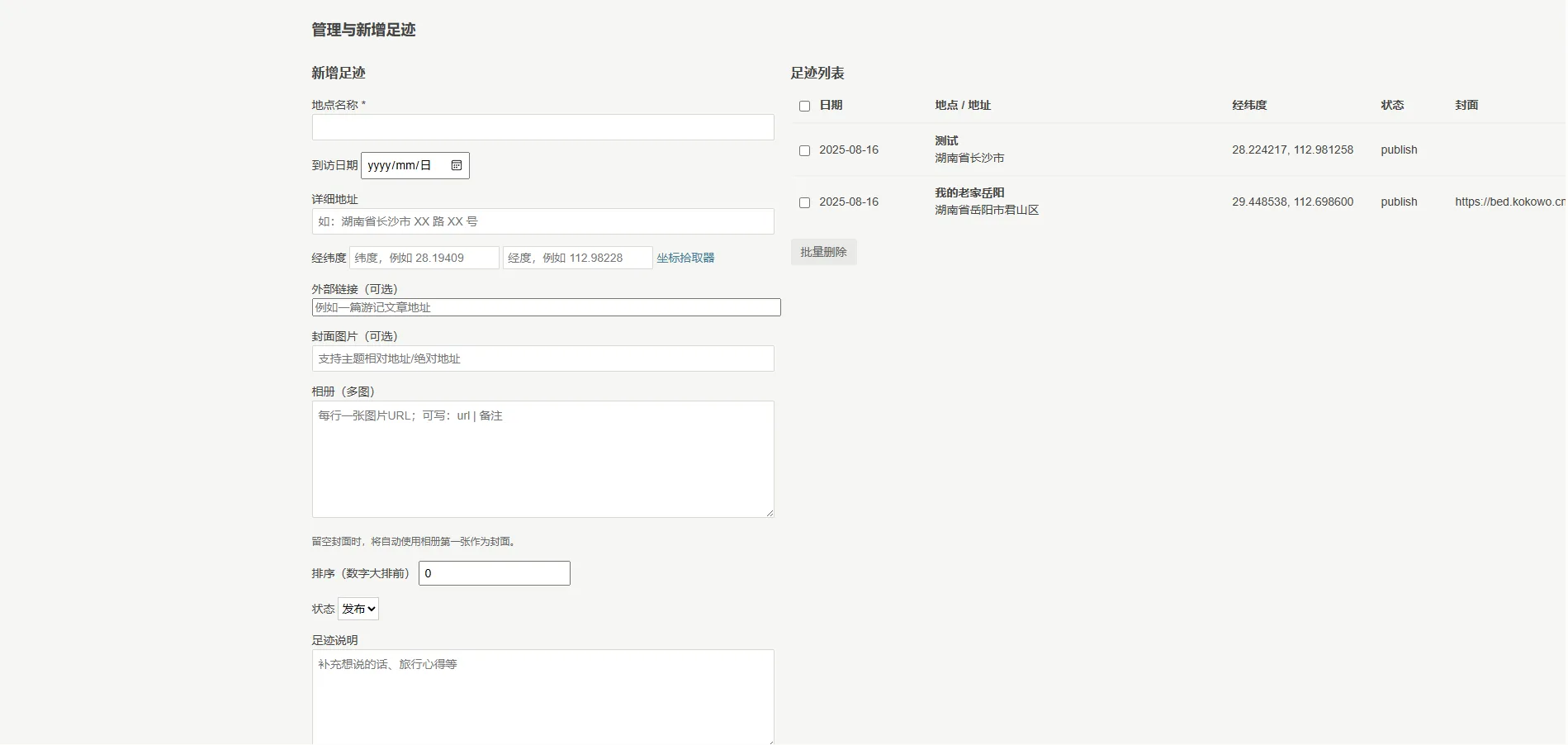Click inside the 足迹说明 textarea

click(x=542, y=697)
